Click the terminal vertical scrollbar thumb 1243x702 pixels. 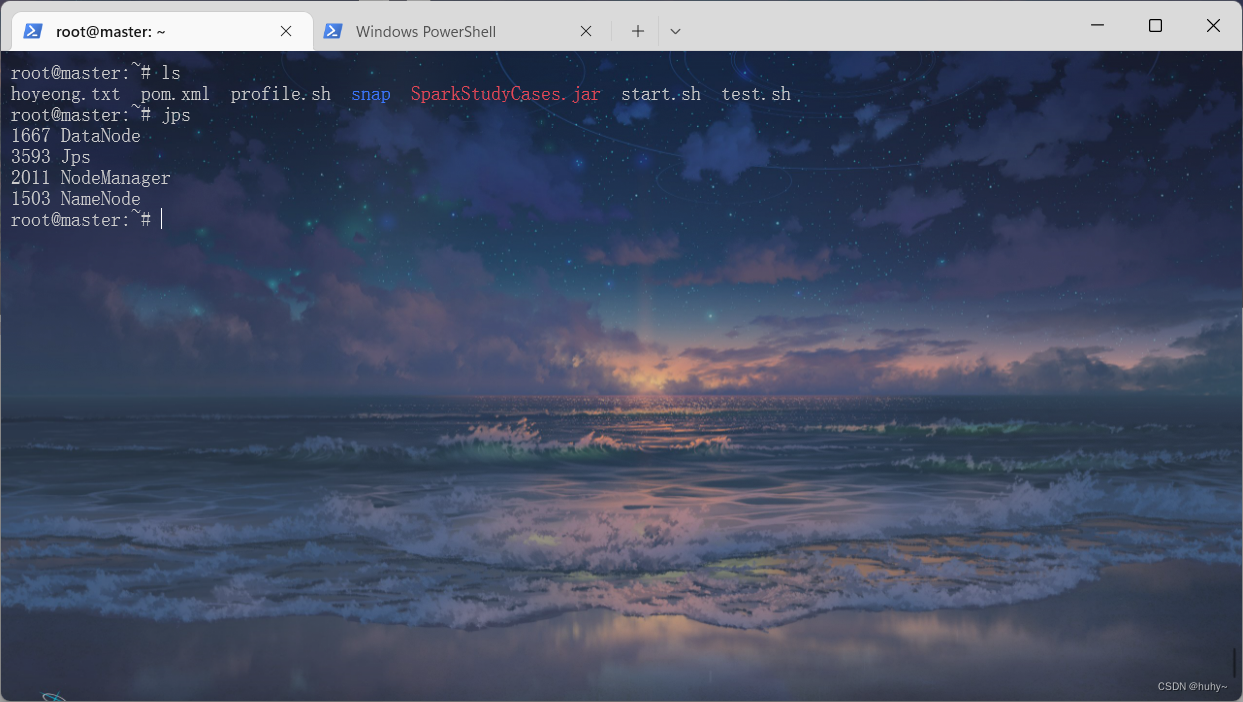click(1235, 662)
